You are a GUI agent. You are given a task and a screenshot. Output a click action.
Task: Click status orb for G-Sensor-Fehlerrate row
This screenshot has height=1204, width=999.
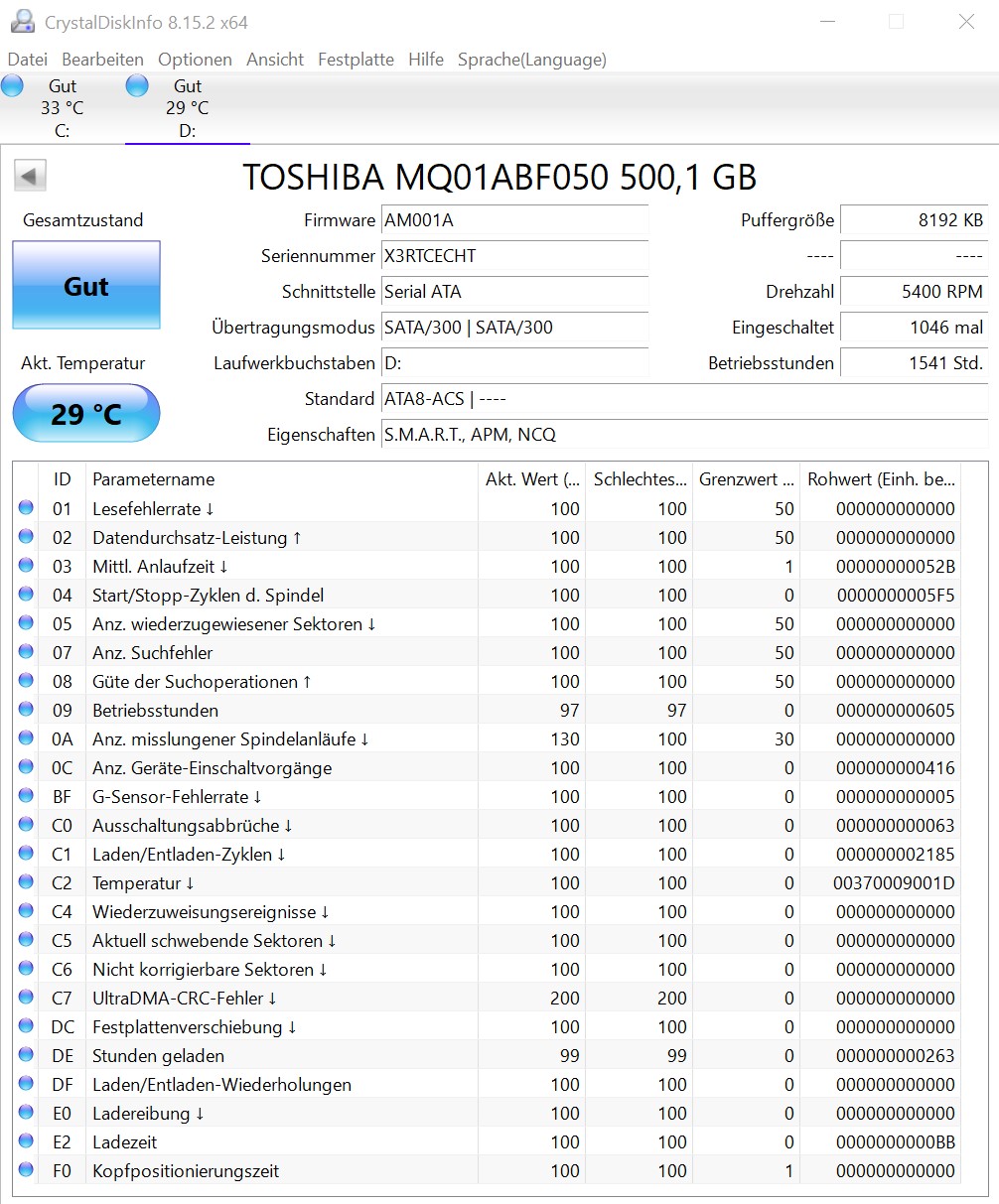coord(26,797)
